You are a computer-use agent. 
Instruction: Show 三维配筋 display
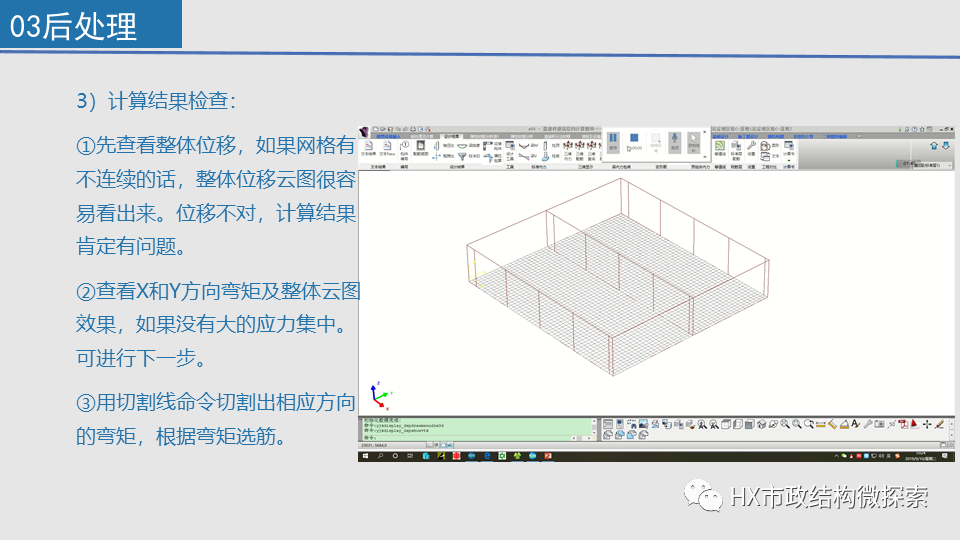click(580, 151)
